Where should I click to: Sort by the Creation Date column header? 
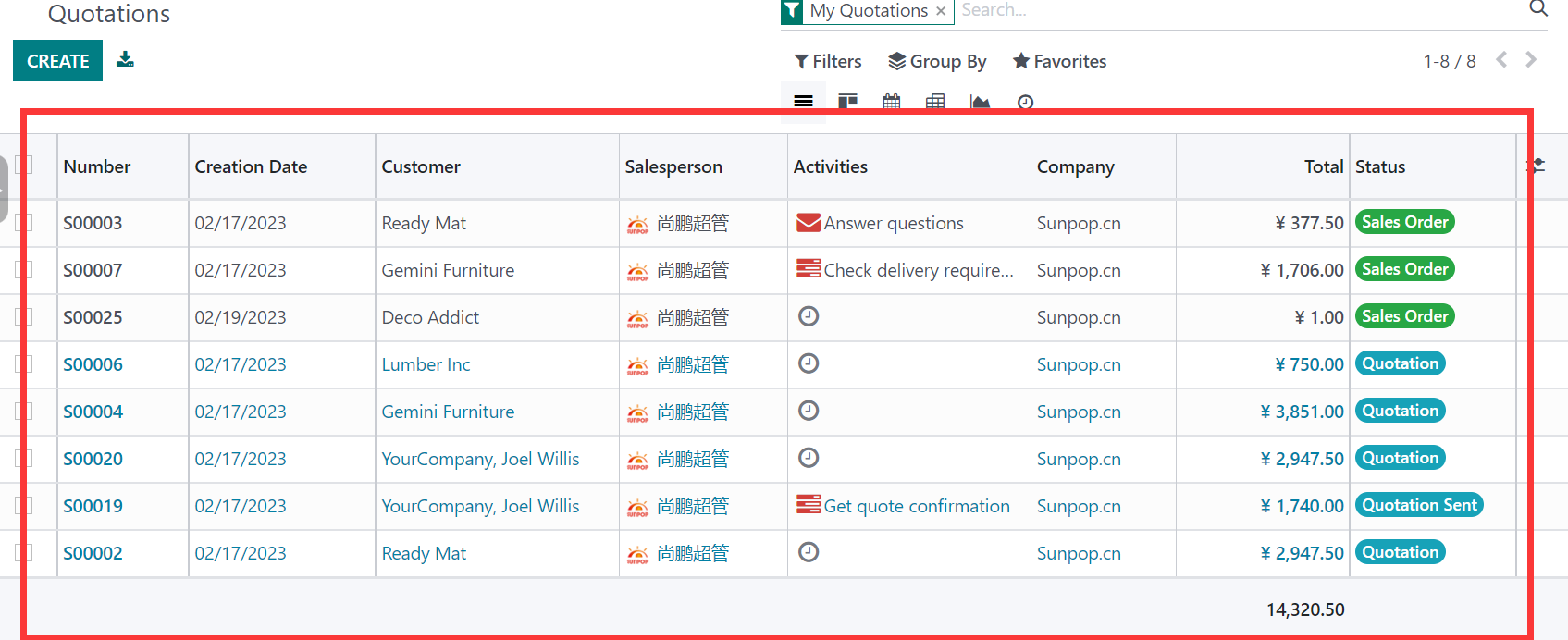coord(251,166)
